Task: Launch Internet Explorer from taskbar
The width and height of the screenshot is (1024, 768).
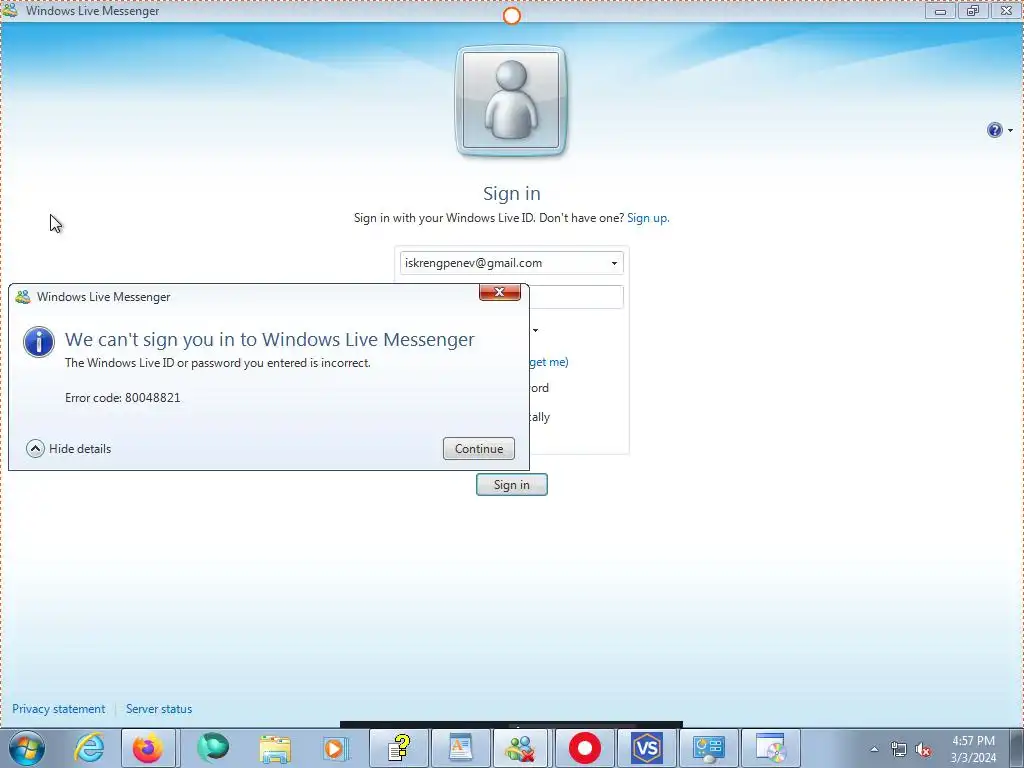Action: [88, 748]
